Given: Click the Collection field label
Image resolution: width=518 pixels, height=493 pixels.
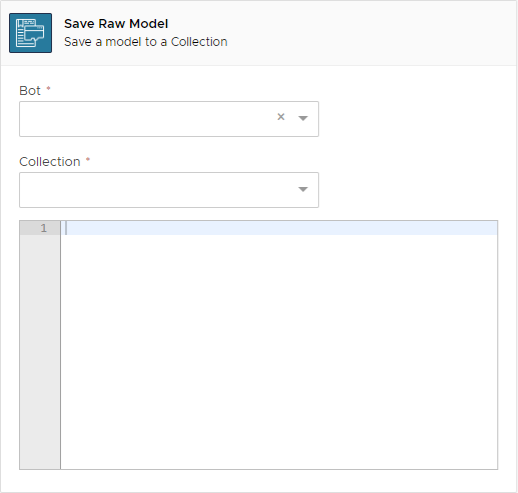Looking at the screenshot, I should (50, 162).
